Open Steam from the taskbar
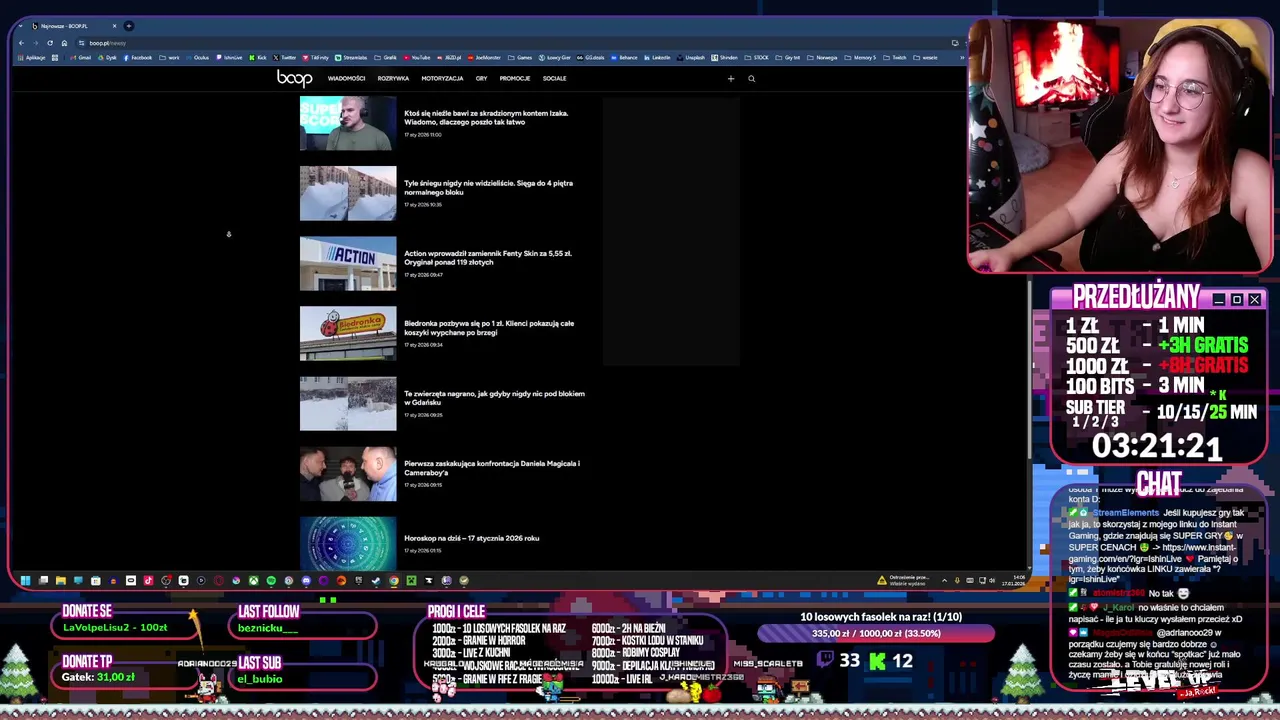The width and height of the screenshot is (1280, 720). coord(376,580)
